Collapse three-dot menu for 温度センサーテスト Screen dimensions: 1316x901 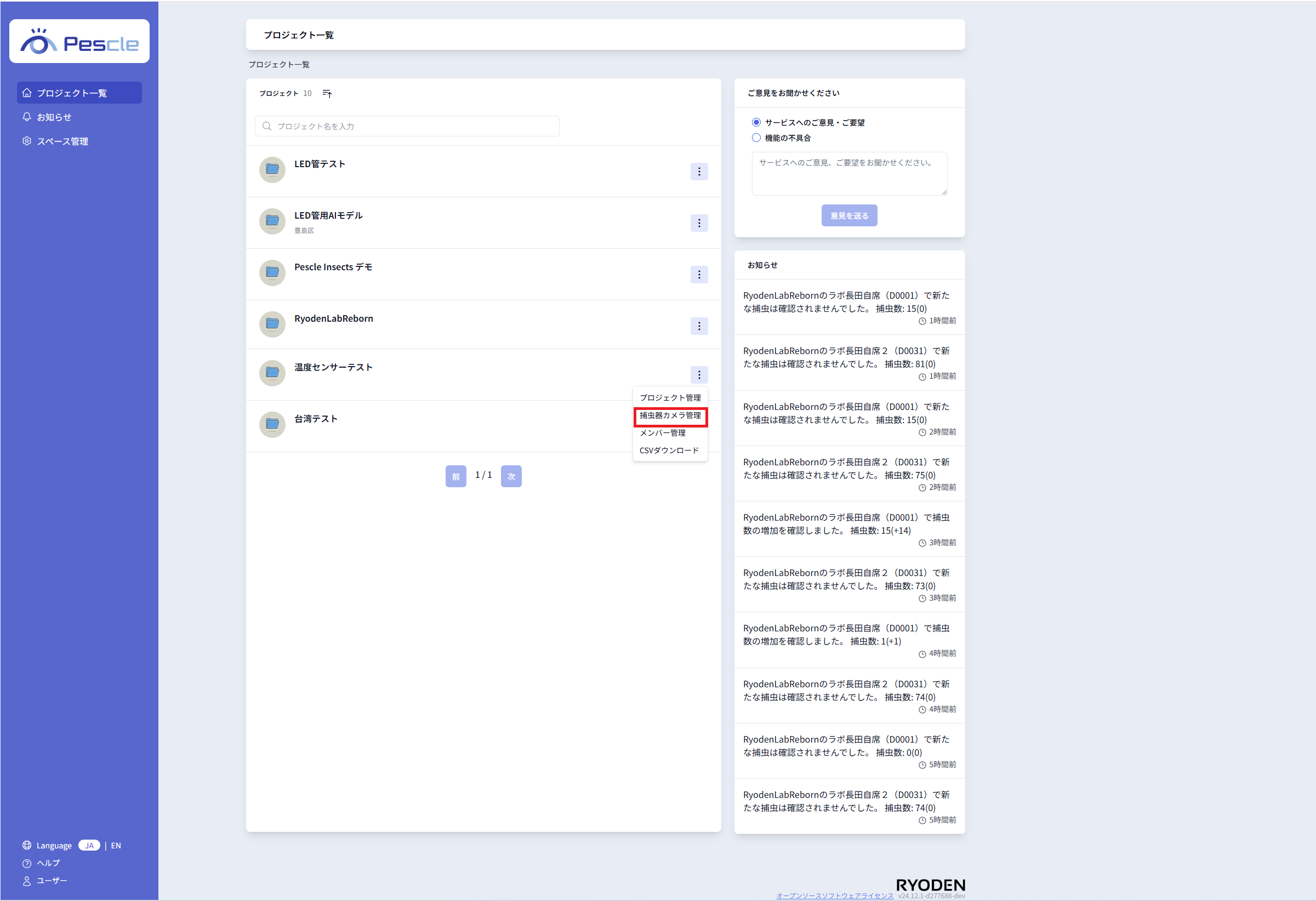click(x=699, y=375)
